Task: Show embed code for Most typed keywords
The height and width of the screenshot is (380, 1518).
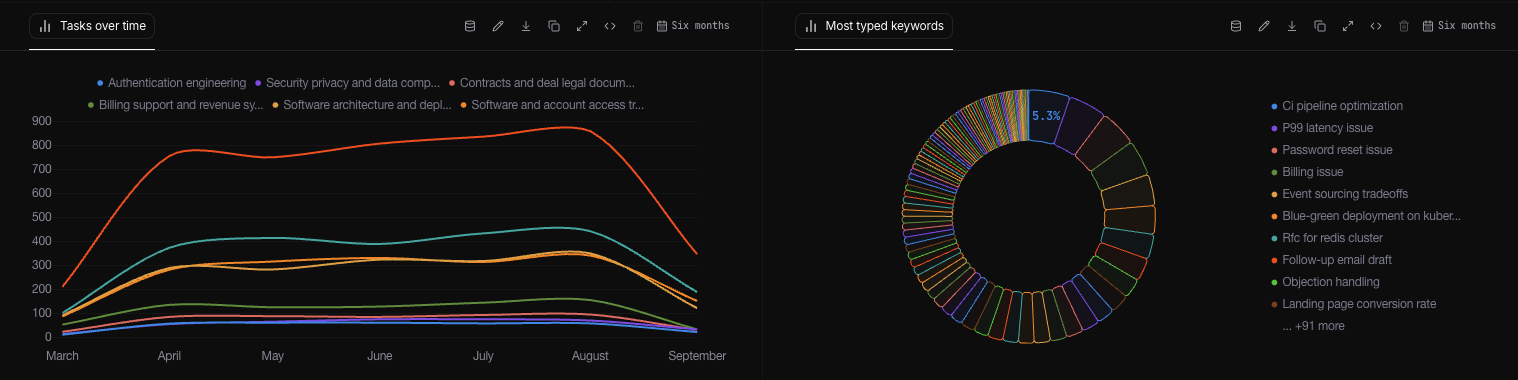Action: click(x=1376, y=26)
